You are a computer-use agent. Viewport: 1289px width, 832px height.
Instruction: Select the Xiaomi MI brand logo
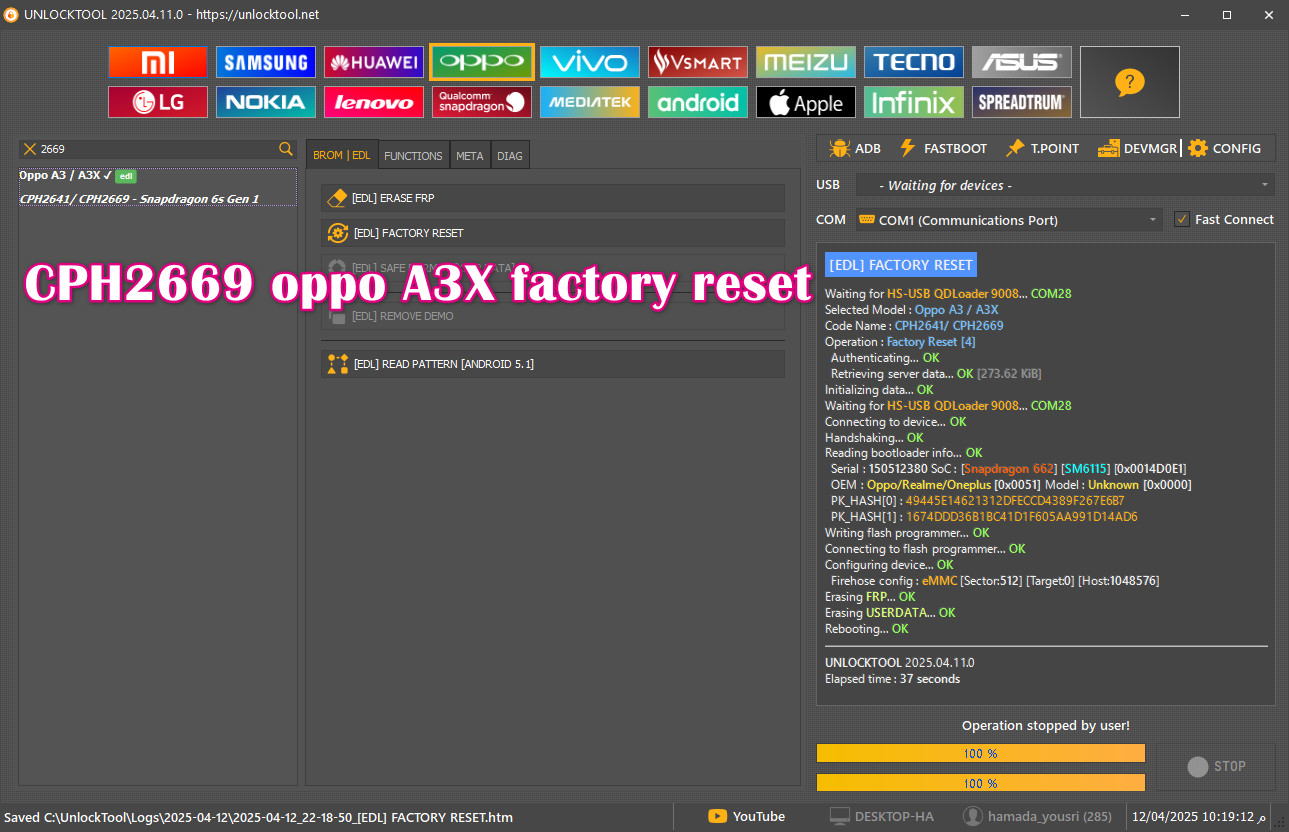pyautogui.click(x=158, y=62)
